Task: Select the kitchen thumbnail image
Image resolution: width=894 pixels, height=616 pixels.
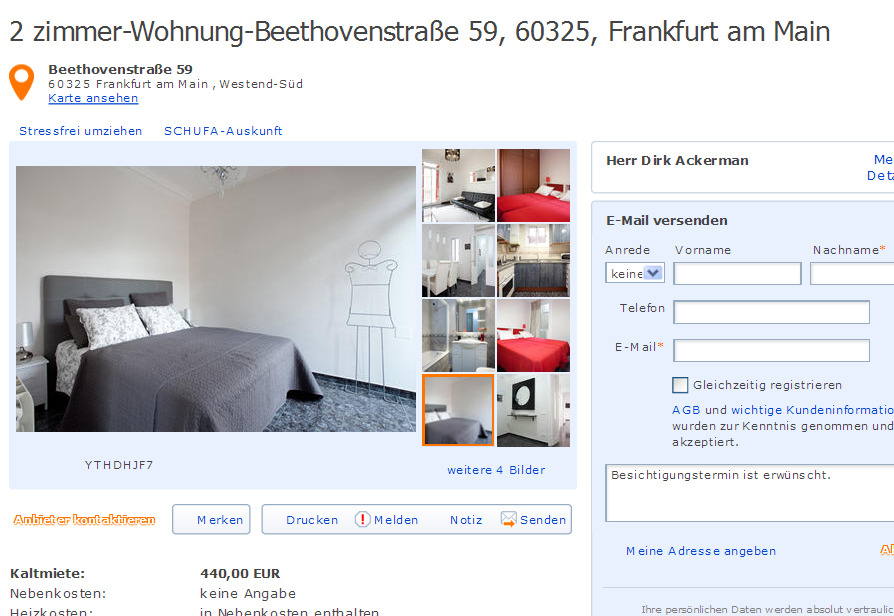Action: click(533, 261)
